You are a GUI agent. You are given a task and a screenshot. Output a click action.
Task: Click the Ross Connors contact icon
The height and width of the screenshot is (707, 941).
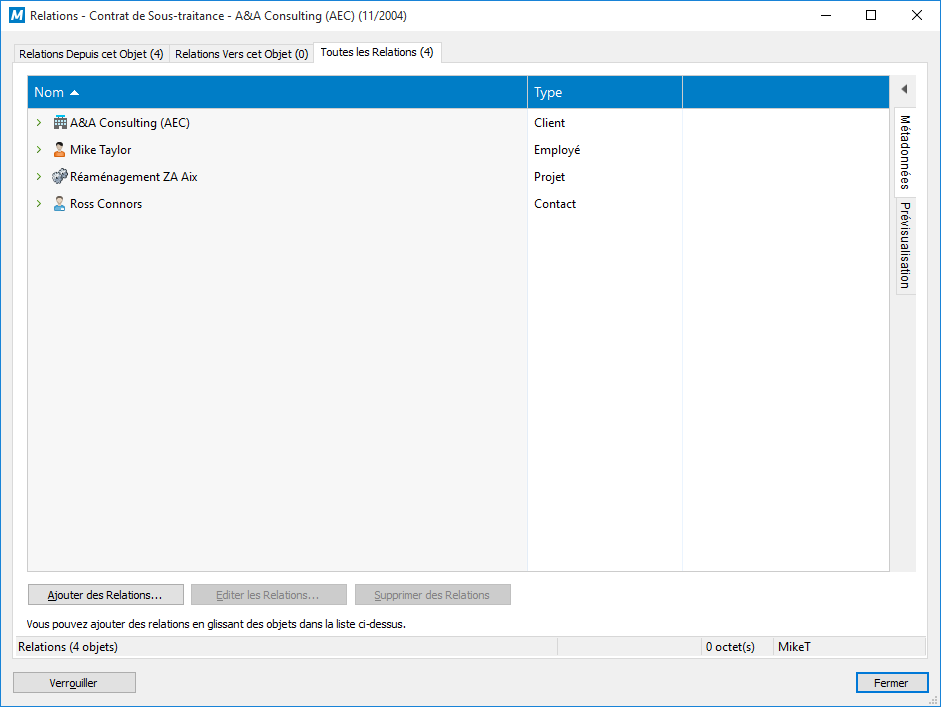(x=59, y=204)
